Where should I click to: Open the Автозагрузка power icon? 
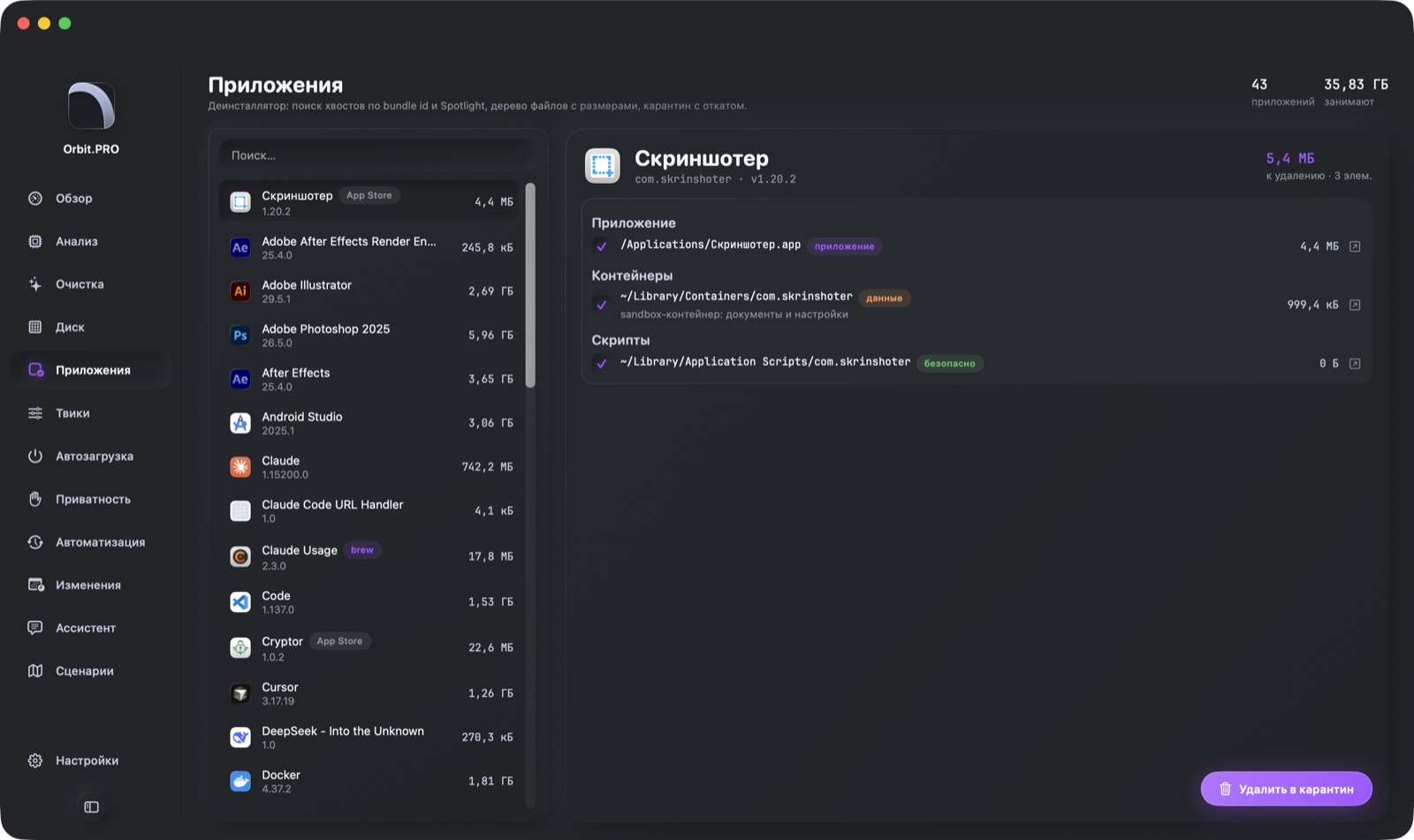35,456
